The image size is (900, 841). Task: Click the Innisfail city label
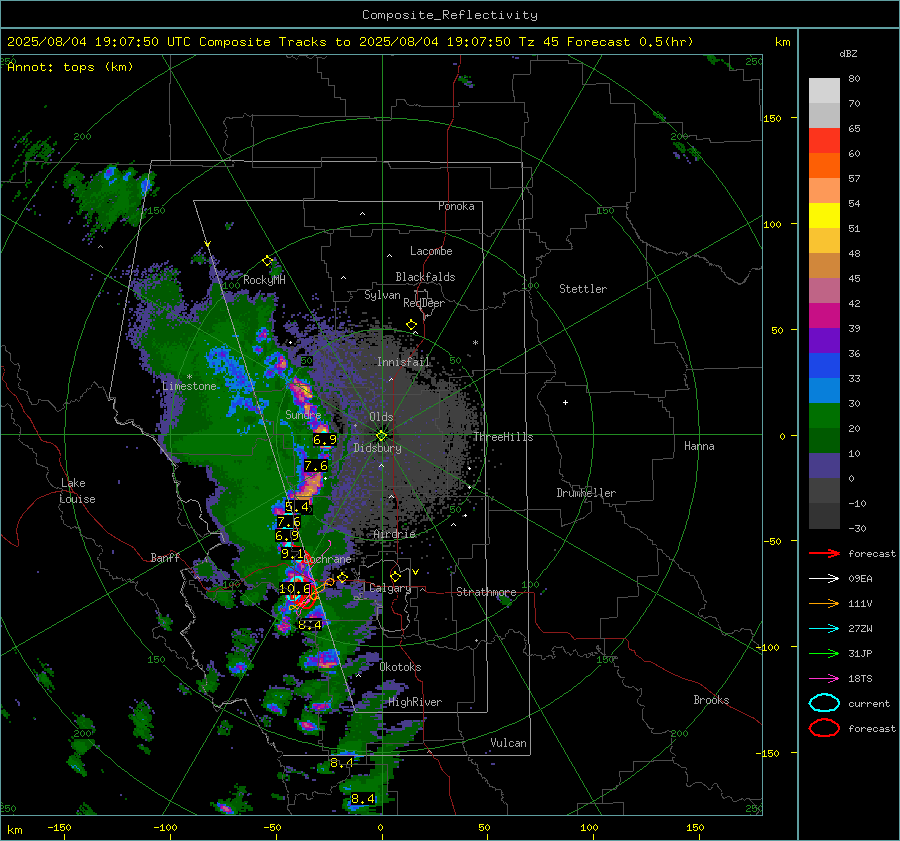pyautogui.click(x=404, y=362)
